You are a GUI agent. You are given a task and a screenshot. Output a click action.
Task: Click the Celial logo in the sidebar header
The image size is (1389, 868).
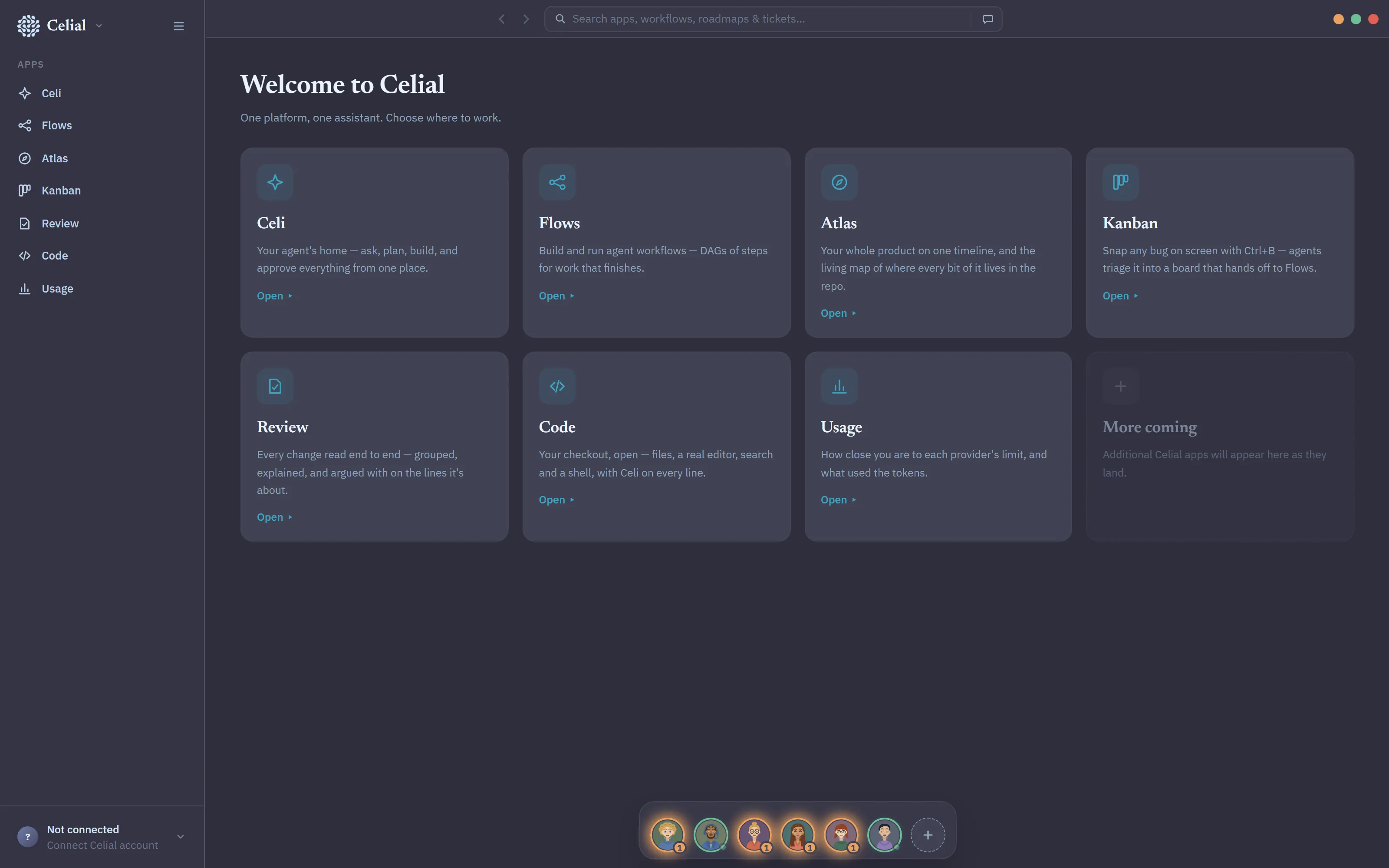point(28,26)
